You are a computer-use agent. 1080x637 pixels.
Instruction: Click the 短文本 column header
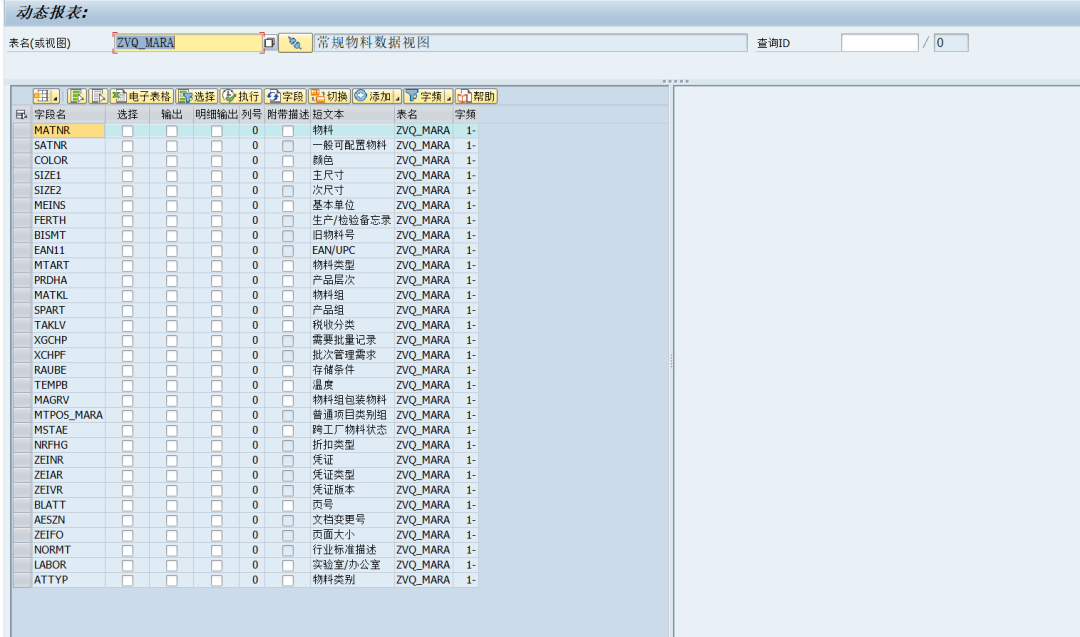[352, 114]
